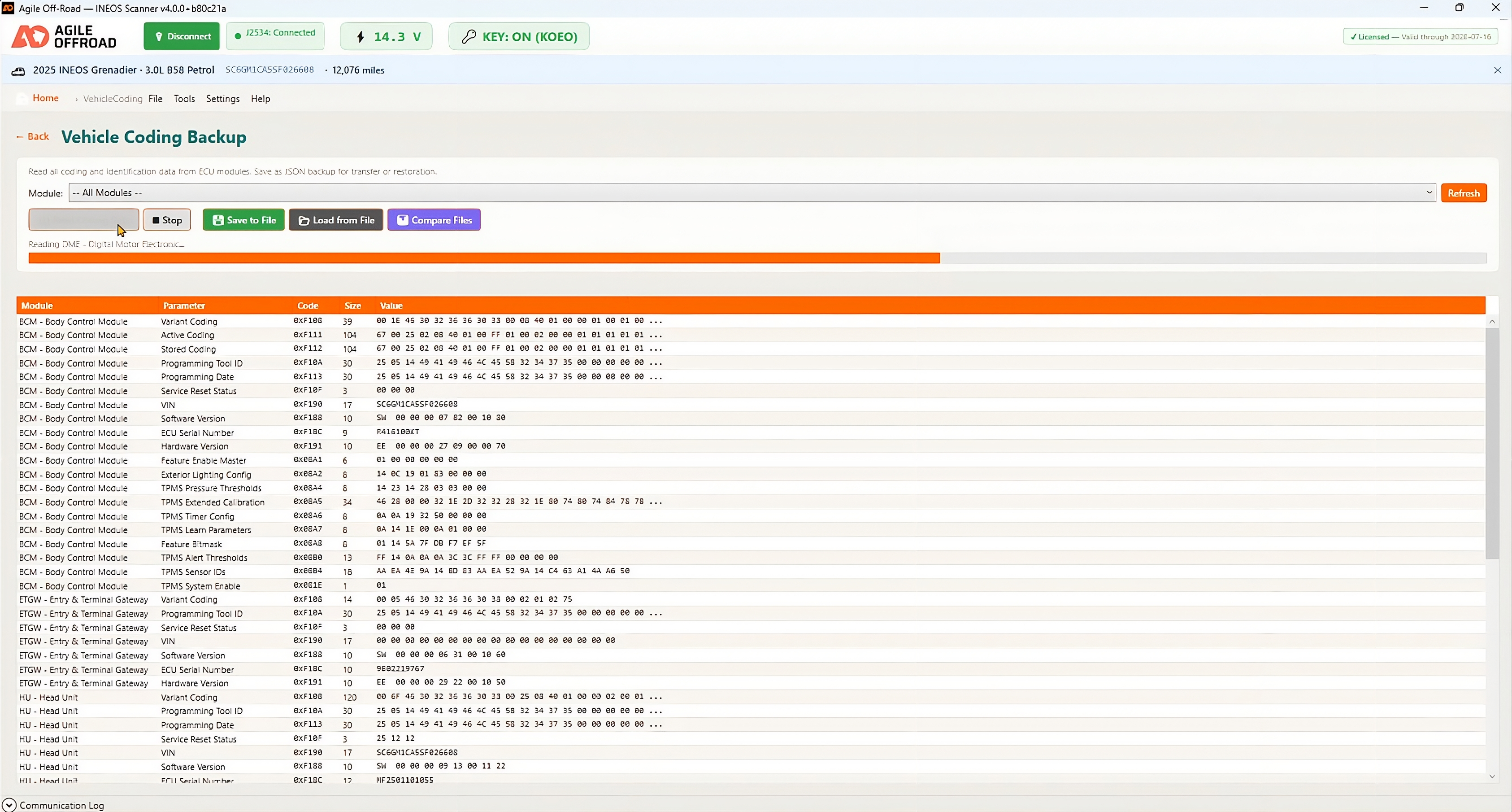The image size is (1512, 812).
Task: Stop the coding read
Action: click(167, 220)
